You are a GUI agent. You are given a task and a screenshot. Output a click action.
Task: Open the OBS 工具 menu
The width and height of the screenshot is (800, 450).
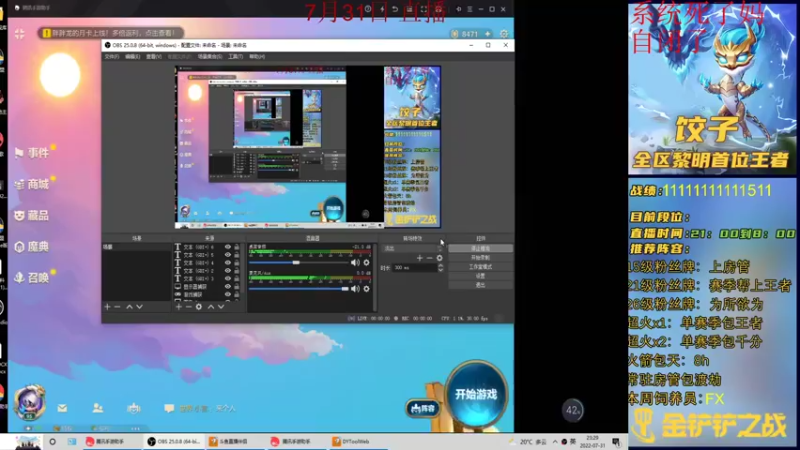tap(235, 57)
